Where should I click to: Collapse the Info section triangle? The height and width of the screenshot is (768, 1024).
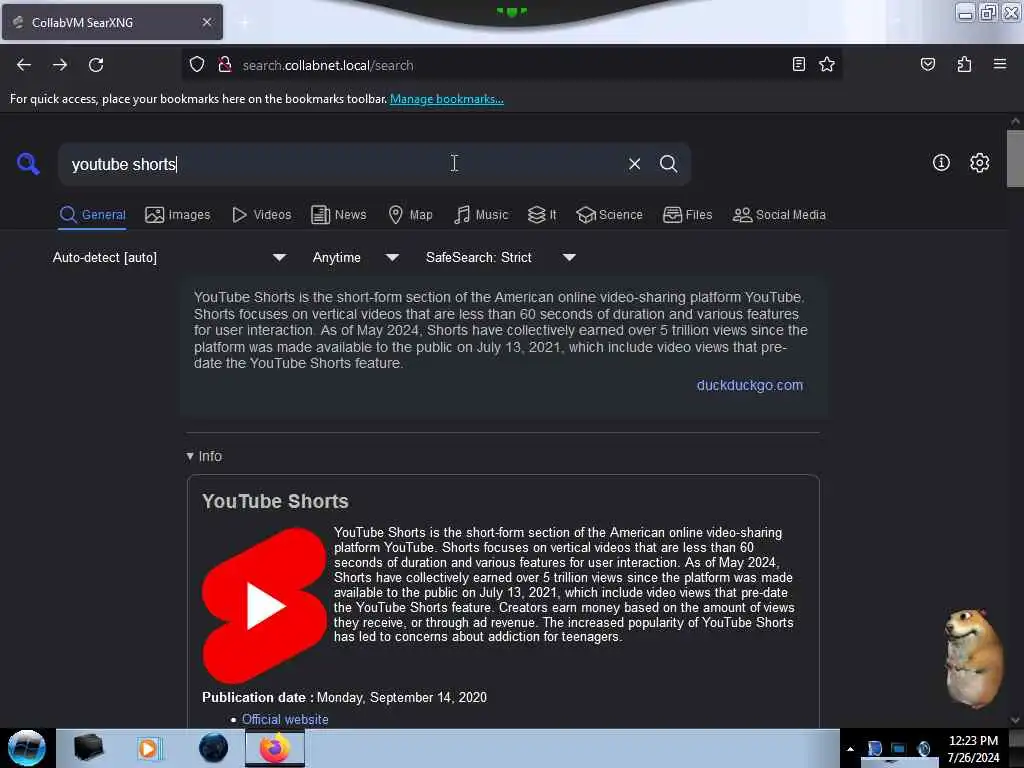[189, 456]
